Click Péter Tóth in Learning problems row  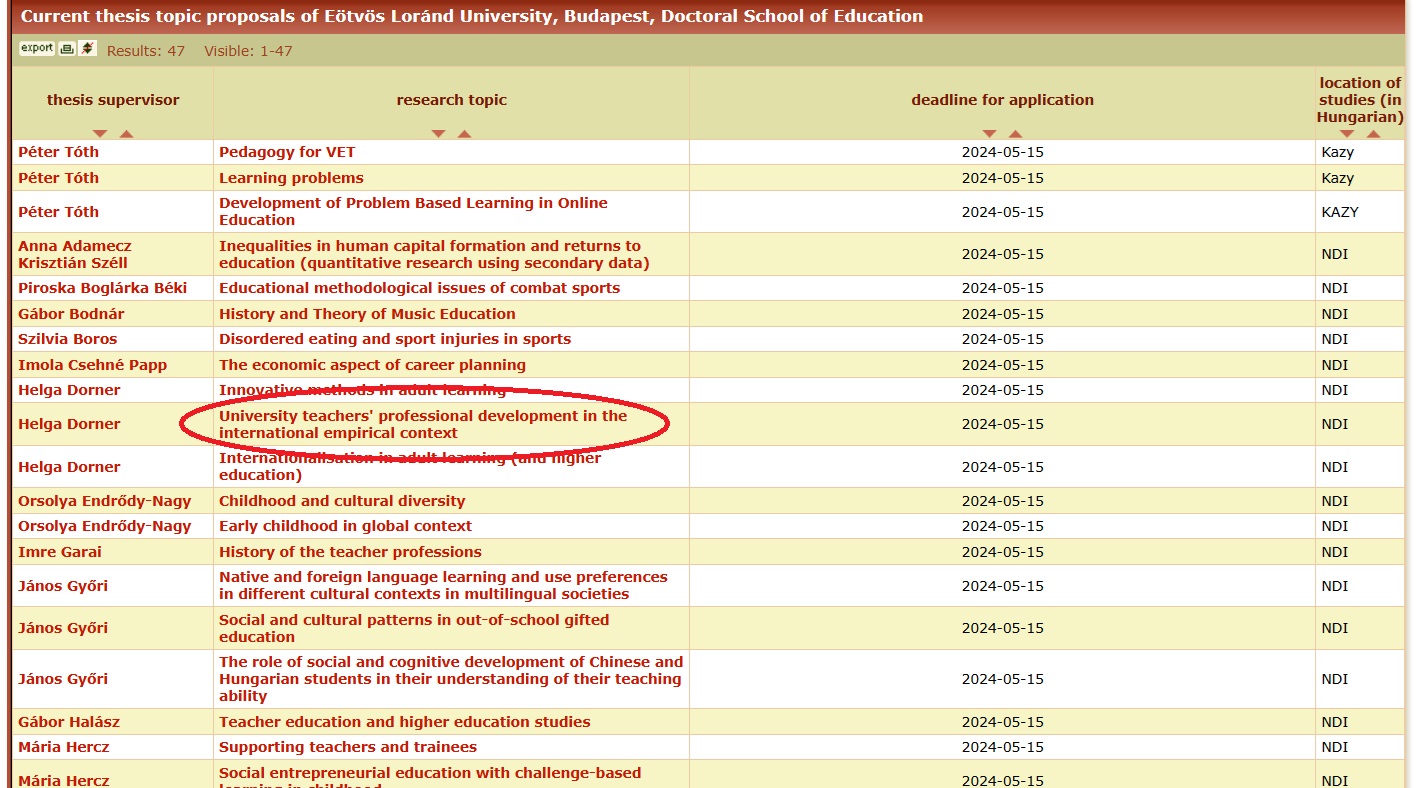click(x=58, y=178)
